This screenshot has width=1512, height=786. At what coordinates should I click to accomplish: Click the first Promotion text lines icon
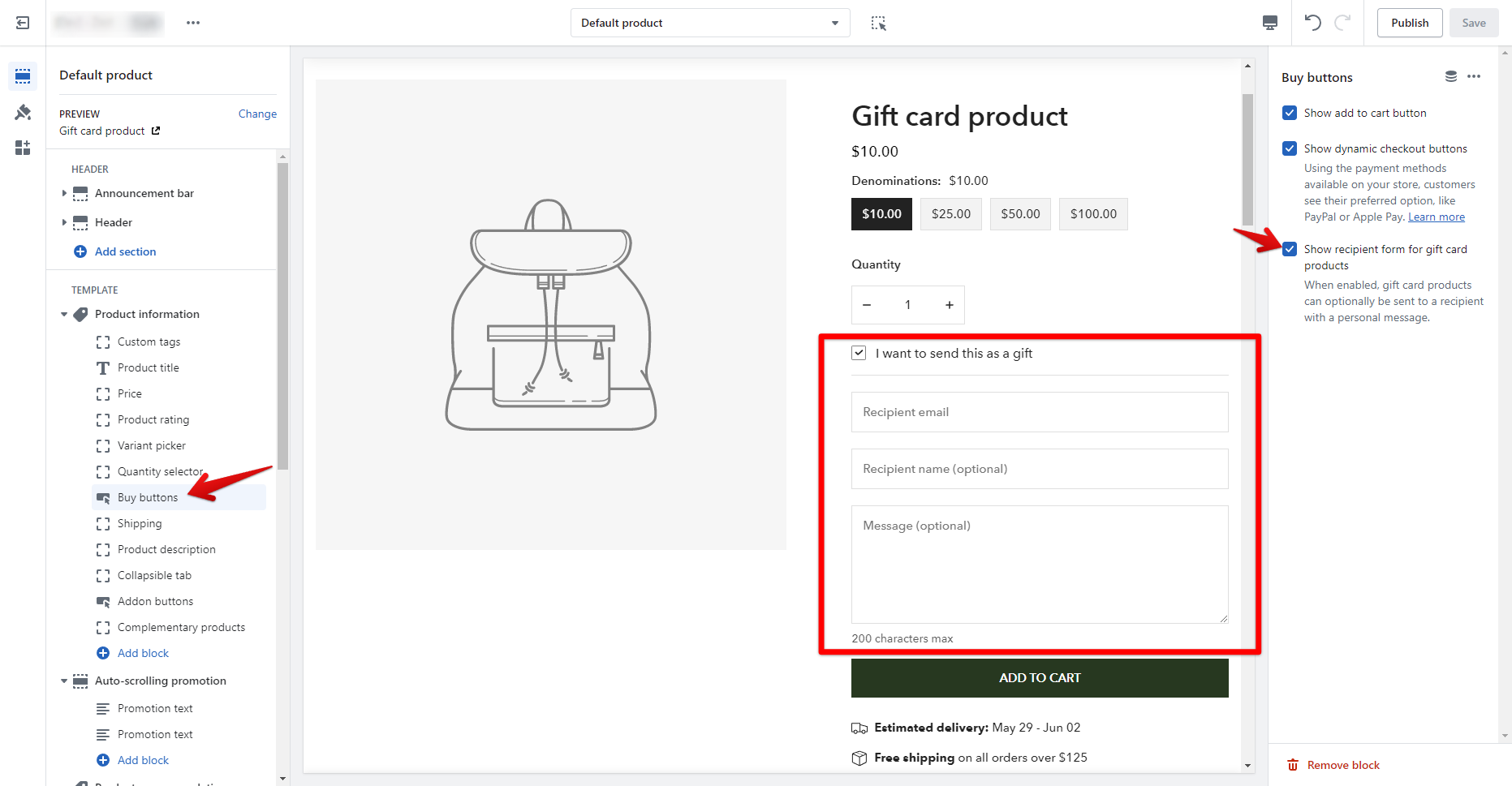point(103,709)
